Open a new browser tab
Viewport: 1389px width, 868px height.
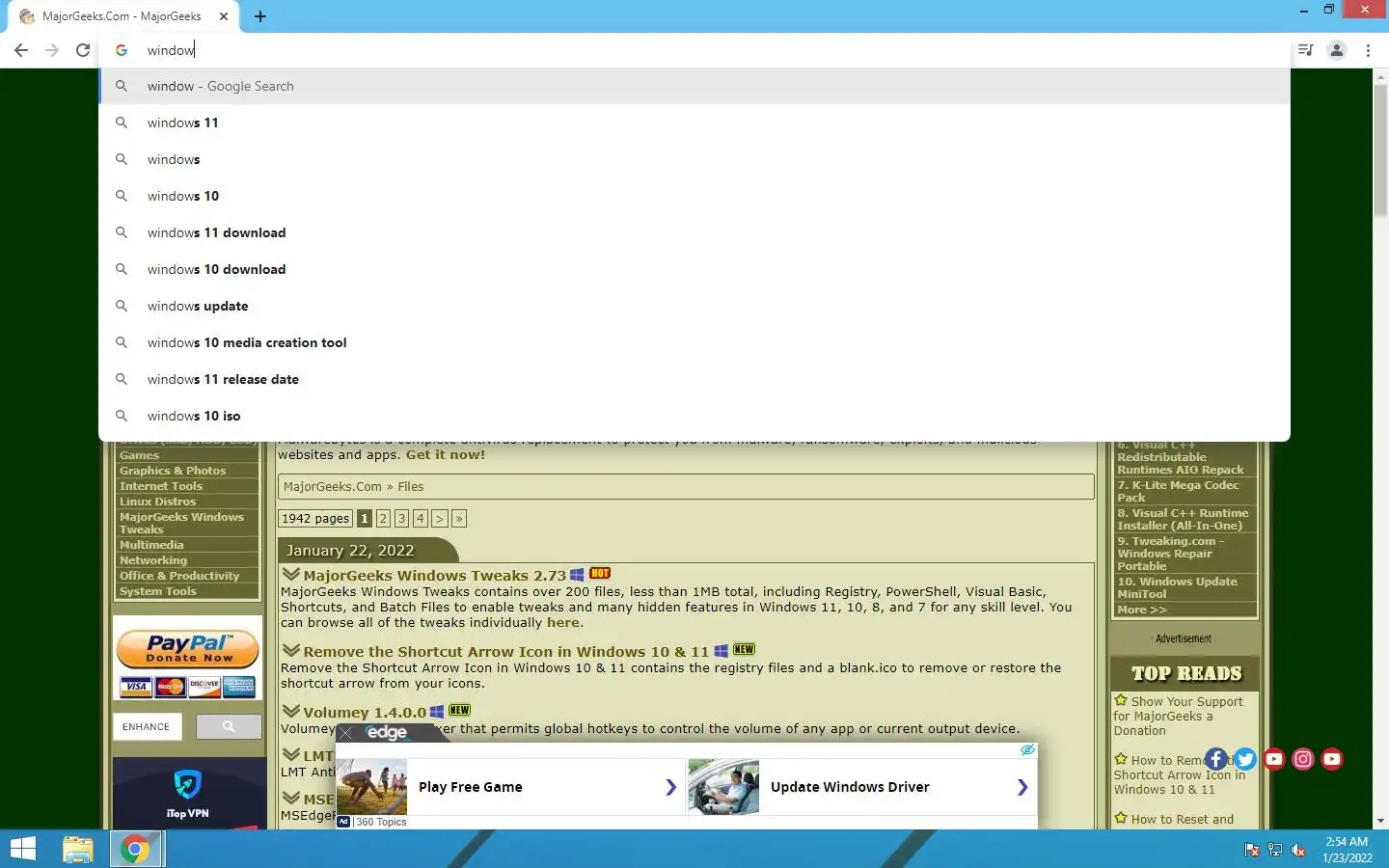tap(260, 16)
